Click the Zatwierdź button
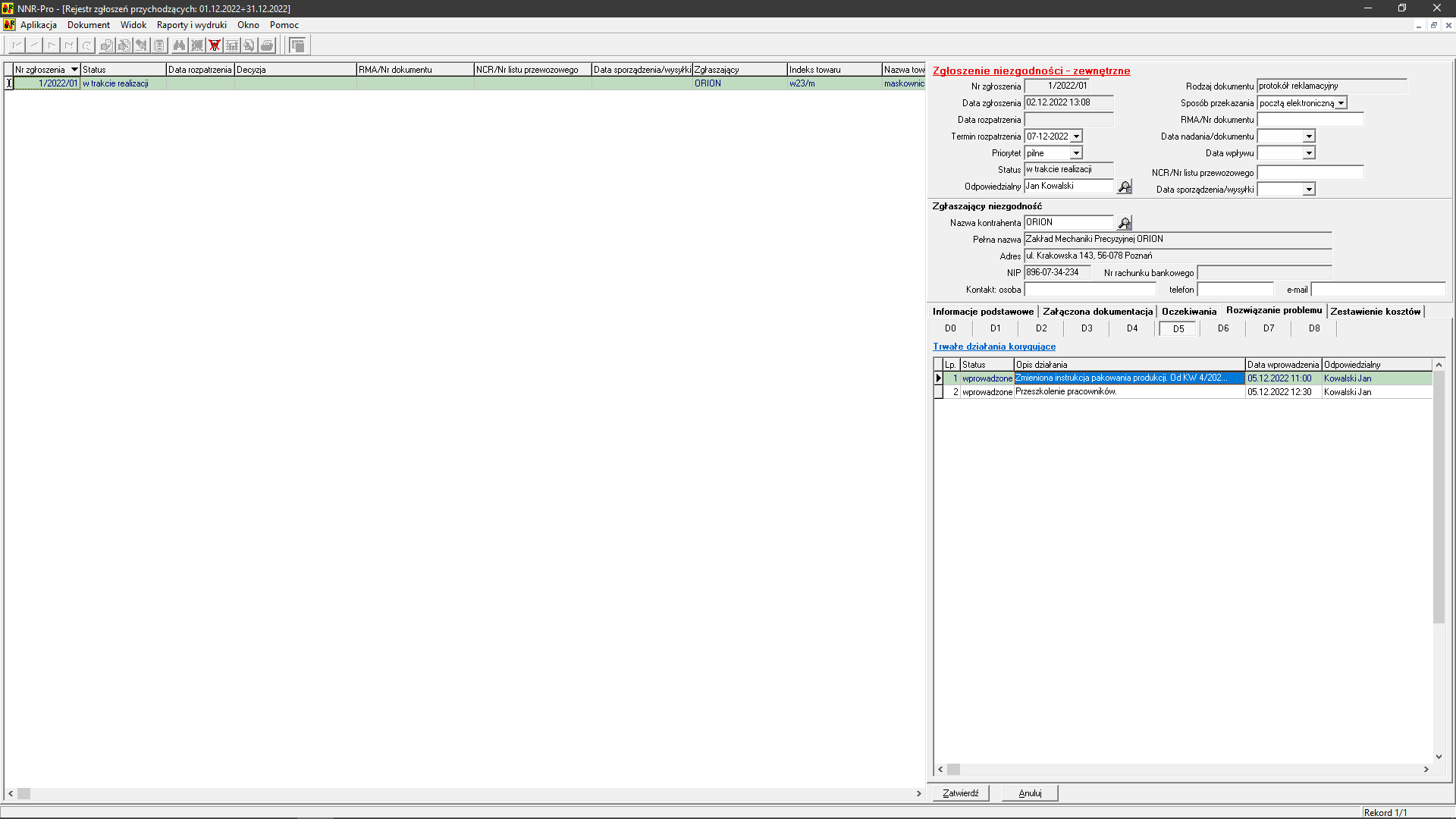This screenshot has height=819, width=1456. [960, 793]
